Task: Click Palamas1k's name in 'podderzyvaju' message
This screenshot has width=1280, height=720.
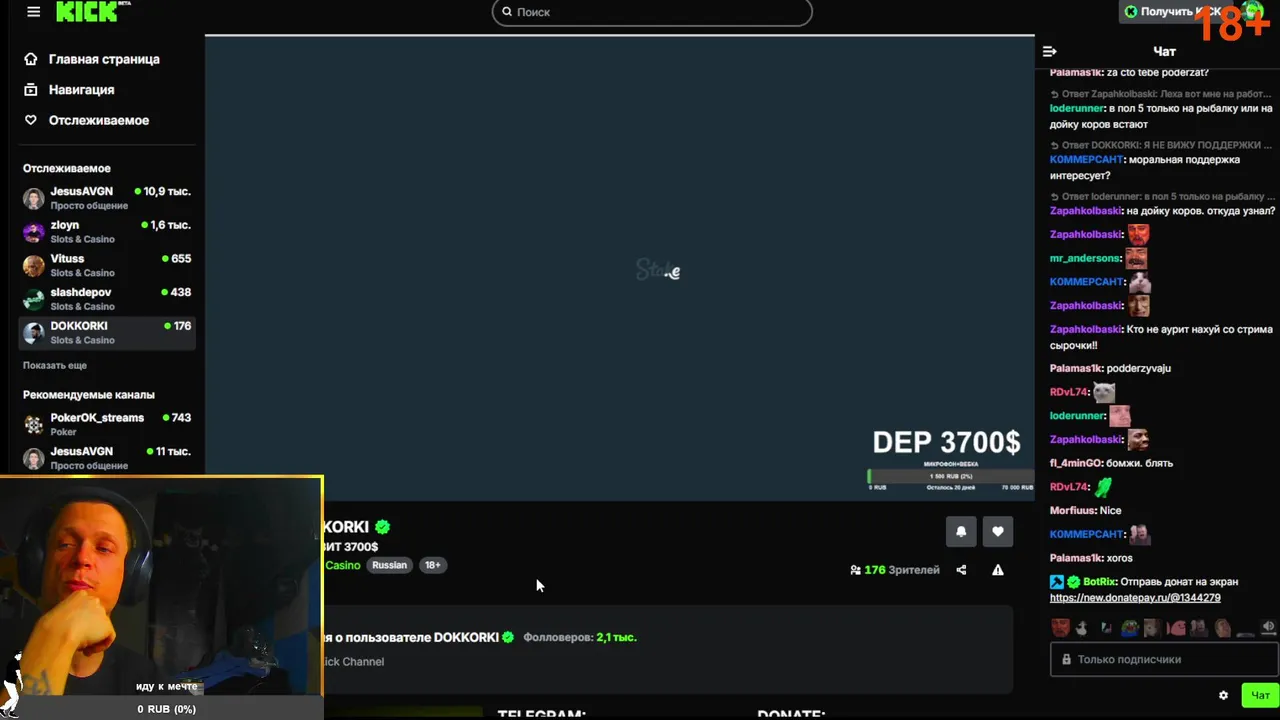Action: pyautogui.click(x=1075, y=368)
